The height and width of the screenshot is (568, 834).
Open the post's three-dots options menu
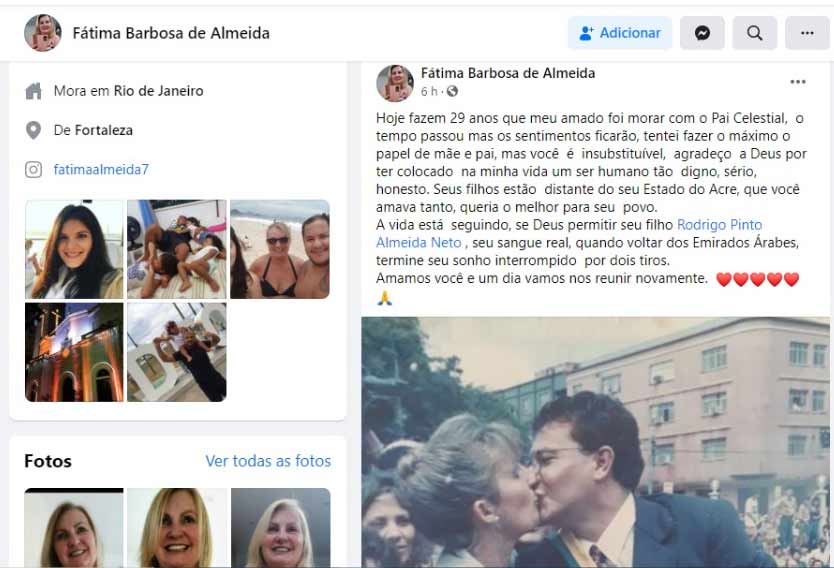(797, 82)
